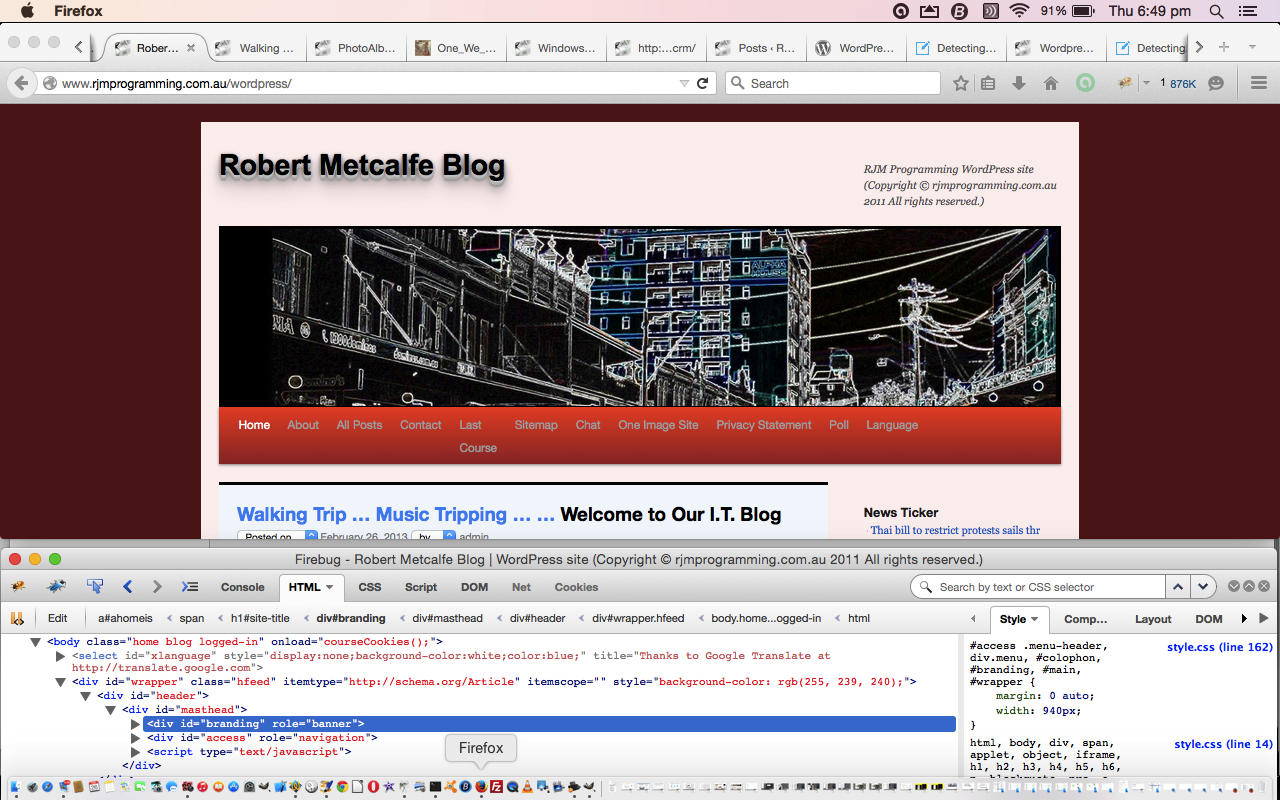Click the Wi-Fi icon in menu bar

click(x=1019, y=11)
